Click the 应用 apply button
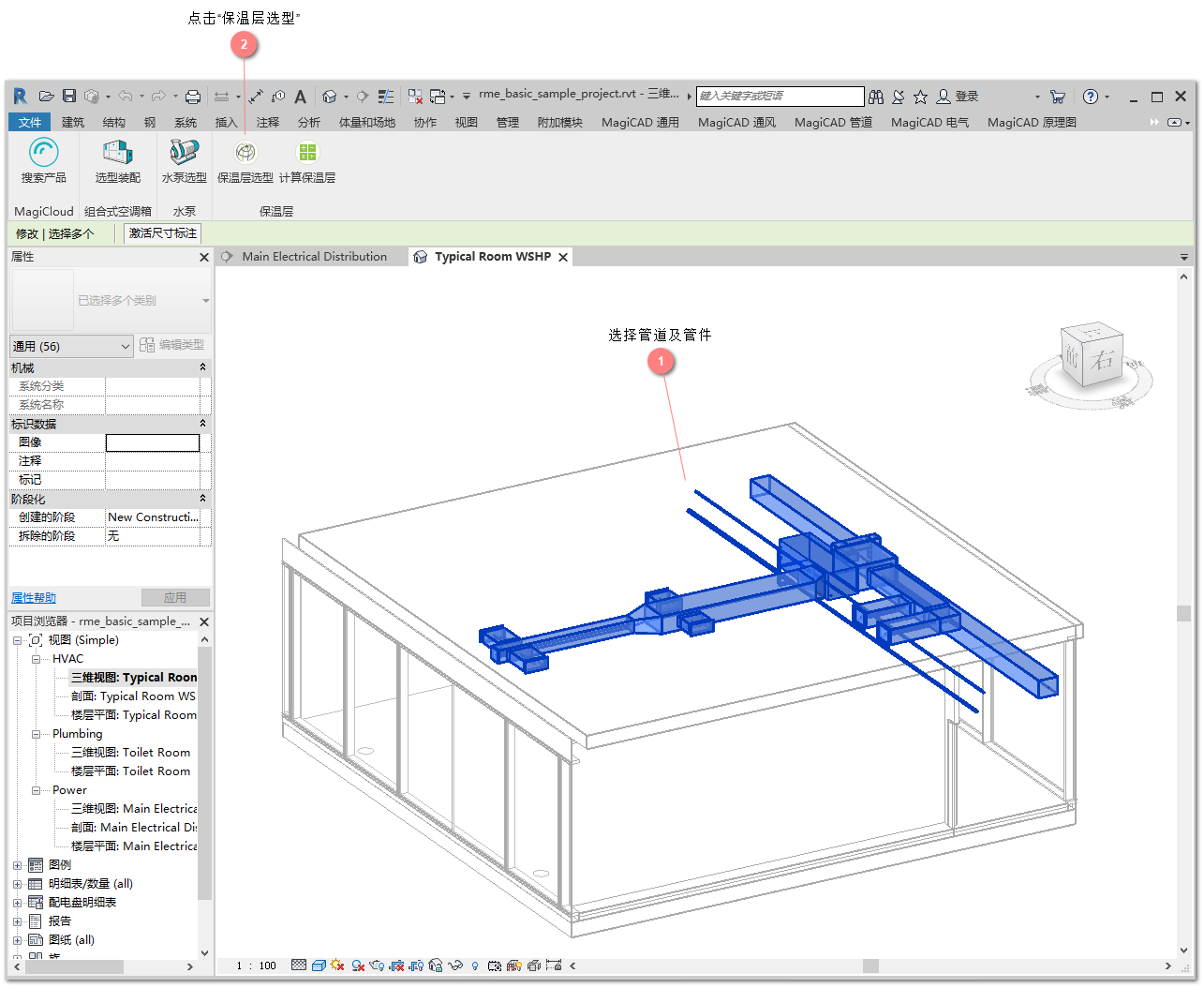Screen dimensions: 1204x988 (175, 597)
